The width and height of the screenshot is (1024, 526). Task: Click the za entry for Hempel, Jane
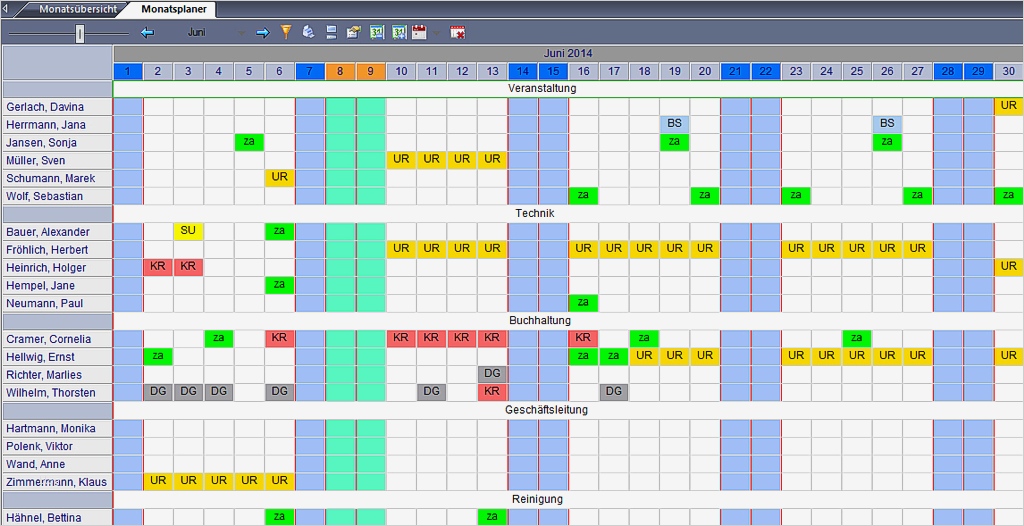click(280, 285)
